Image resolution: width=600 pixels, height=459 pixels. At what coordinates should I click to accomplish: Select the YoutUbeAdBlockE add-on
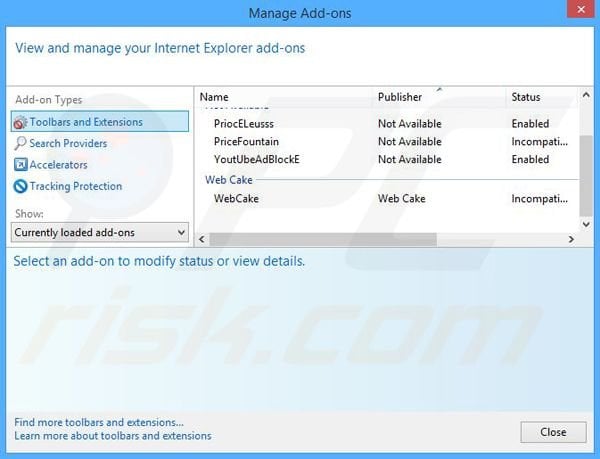tap(256, 160)
